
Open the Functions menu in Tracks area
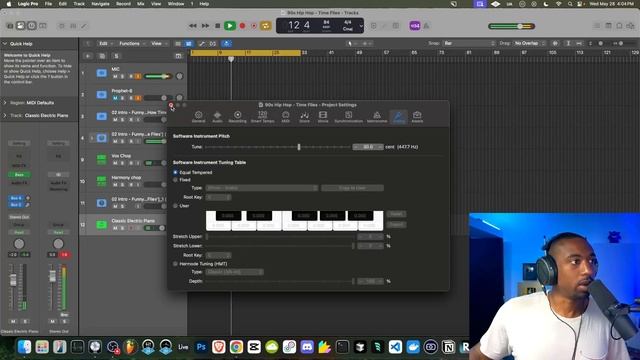click(x=132, y=44)
